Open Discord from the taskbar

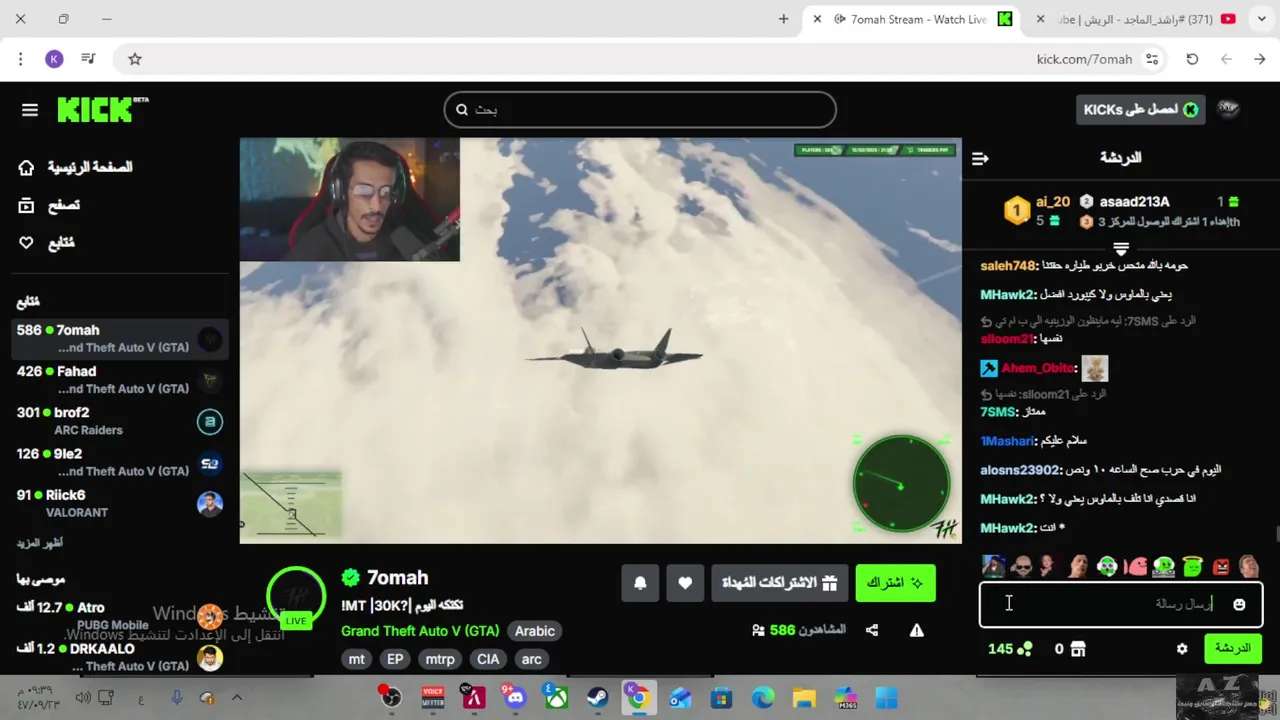(515, 698)
